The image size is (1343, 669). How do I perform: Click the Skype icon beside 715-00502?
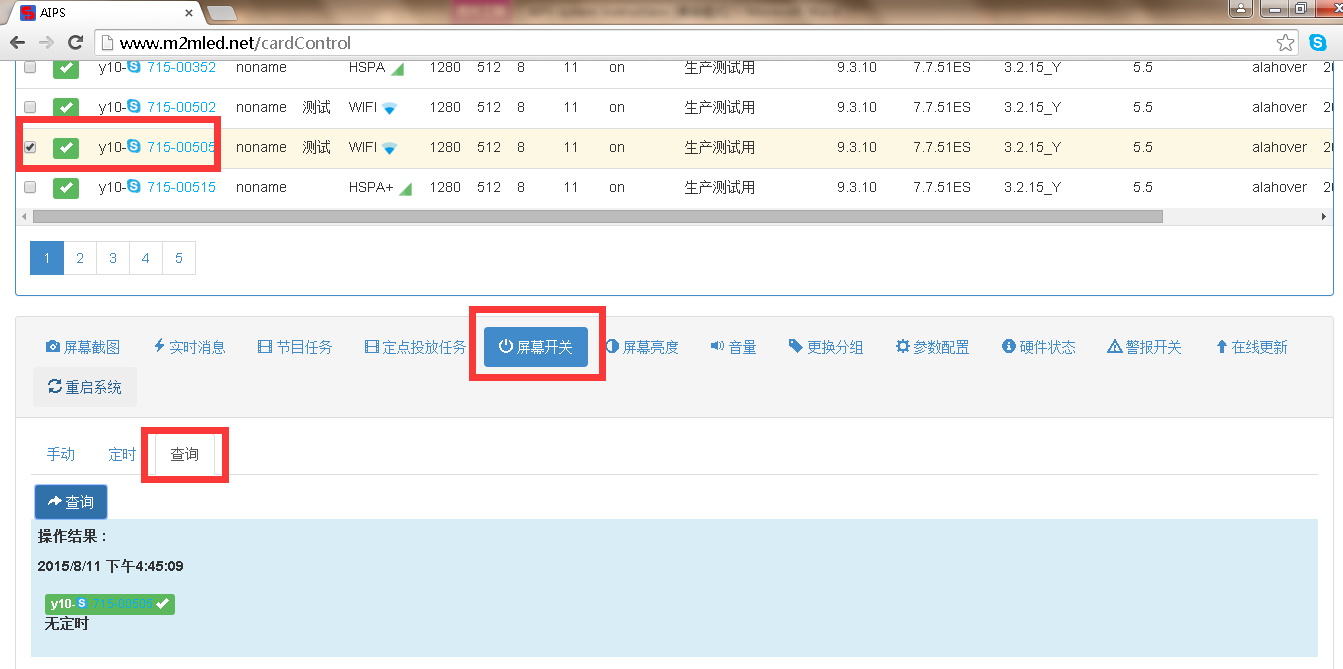tap(134, 107)
